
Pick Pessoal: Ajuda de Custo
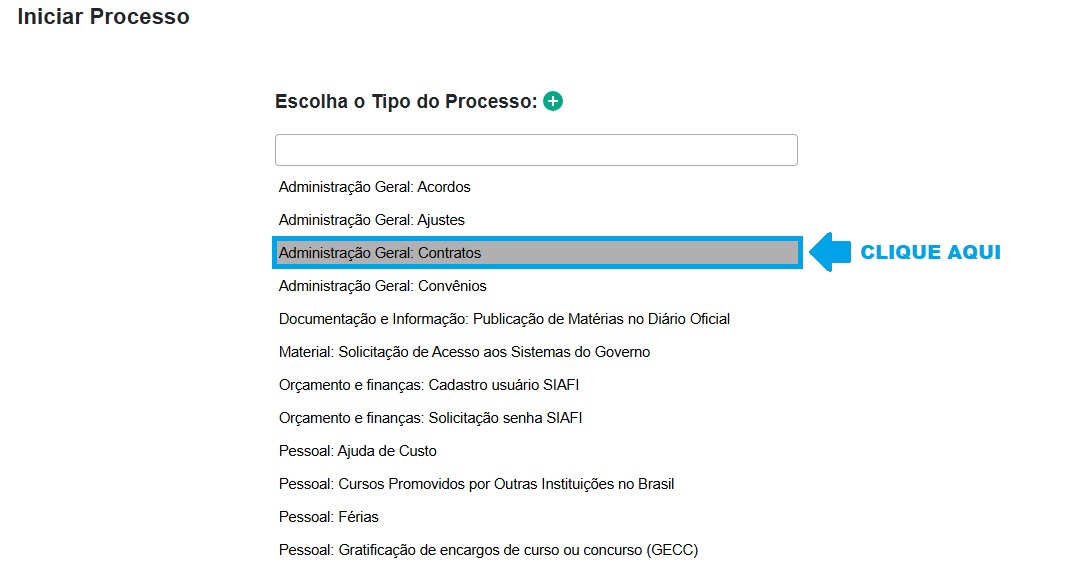[358, 451]
